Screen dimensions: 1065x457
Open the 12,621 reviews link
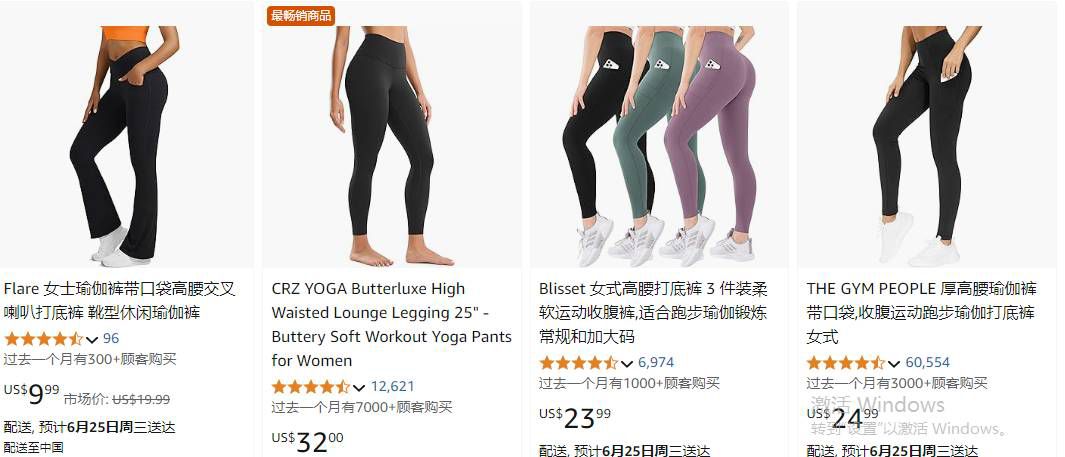point(393,386)
